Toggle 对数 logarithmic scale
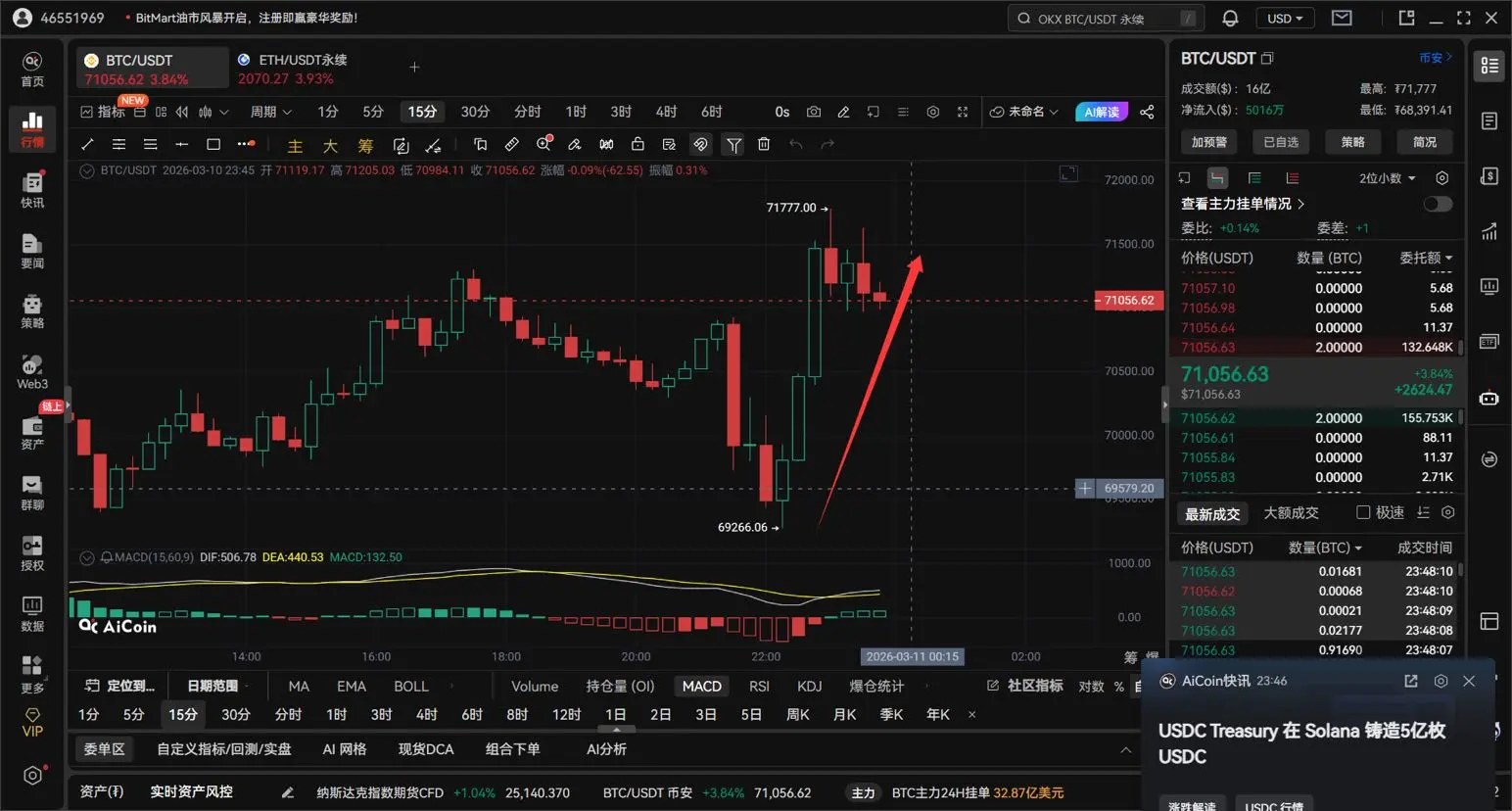The width and height of the screenshot is (1512, 811). point(1091,687)
